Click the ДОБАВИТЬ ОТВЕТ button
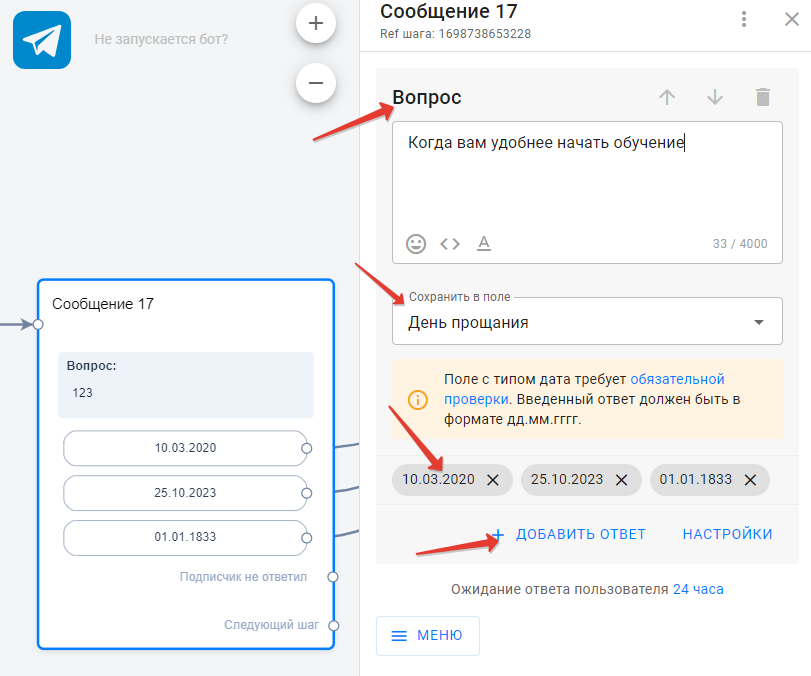The width and height of the screenshot is (811, 676). [x=570, y=534]
